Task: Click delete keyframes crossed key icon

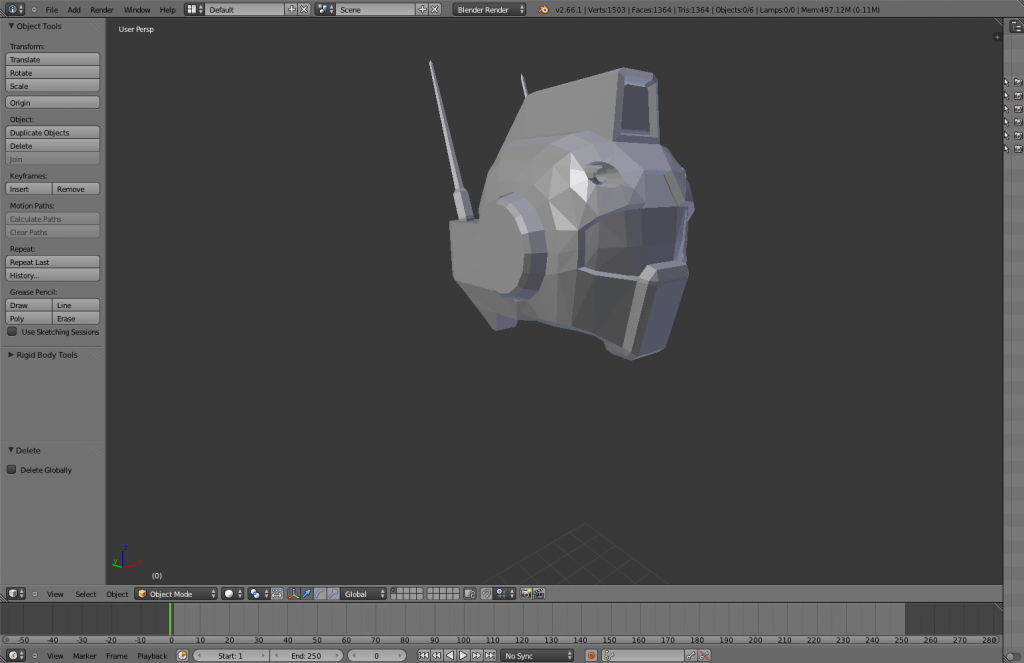Action: pyautogui.click(x=704, y=655)
